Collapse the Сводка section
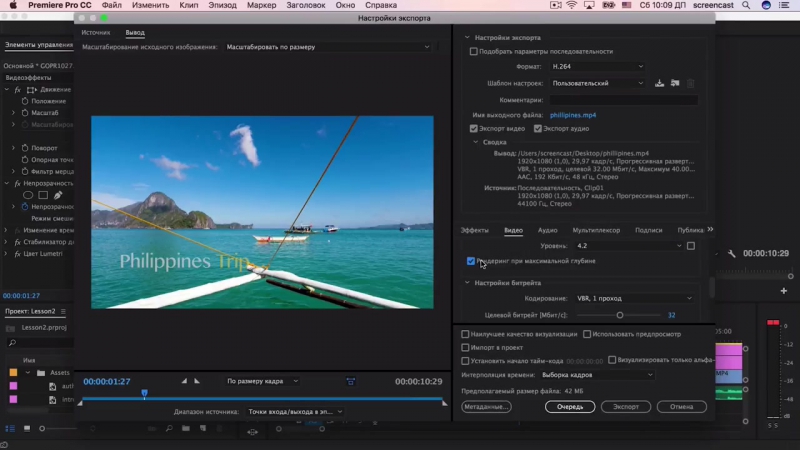The height and width of the screenshot is (450, 800). [x=475, y=142]
